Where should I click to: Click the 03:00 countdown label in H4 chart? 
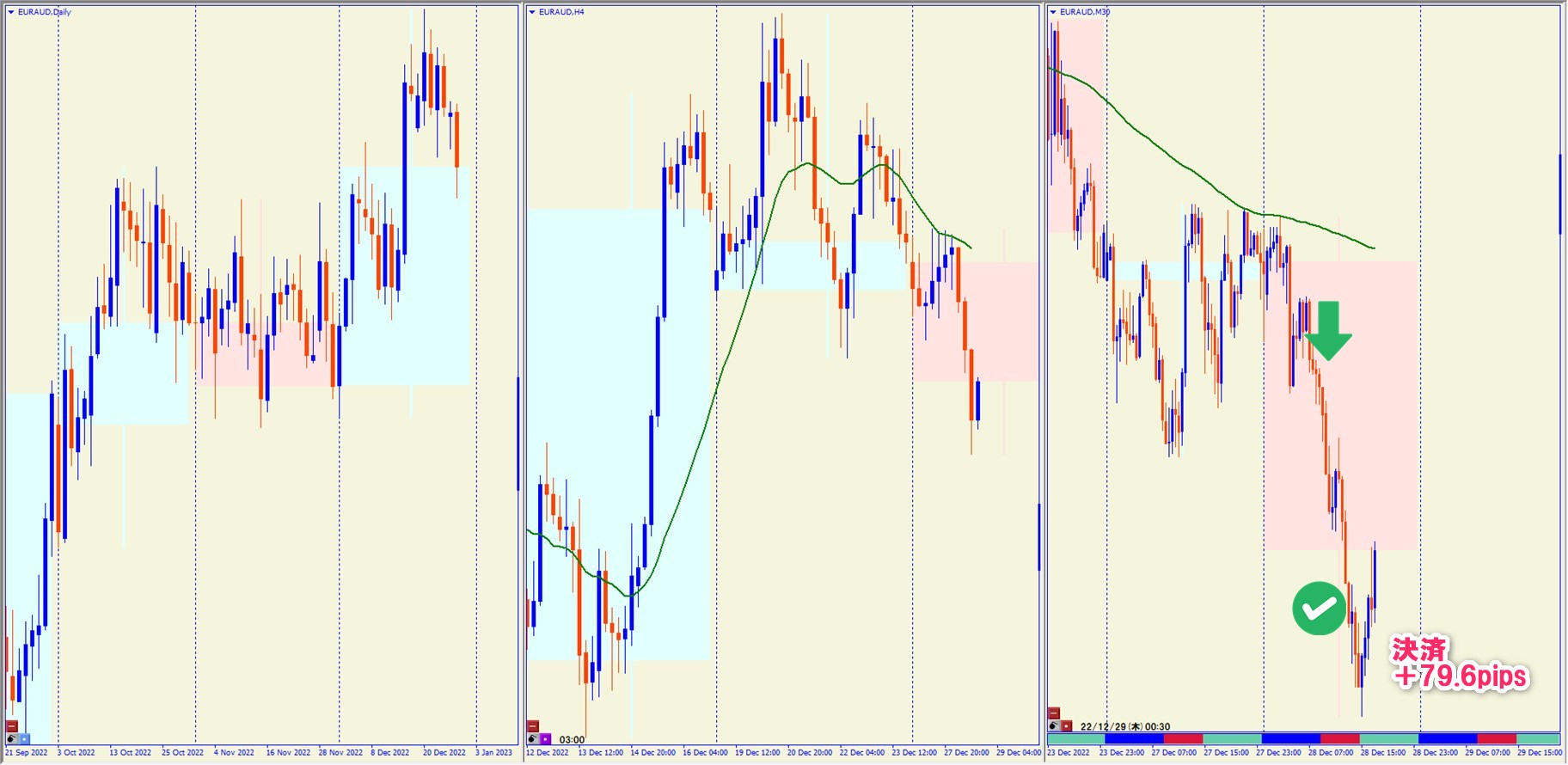[572, 739]
